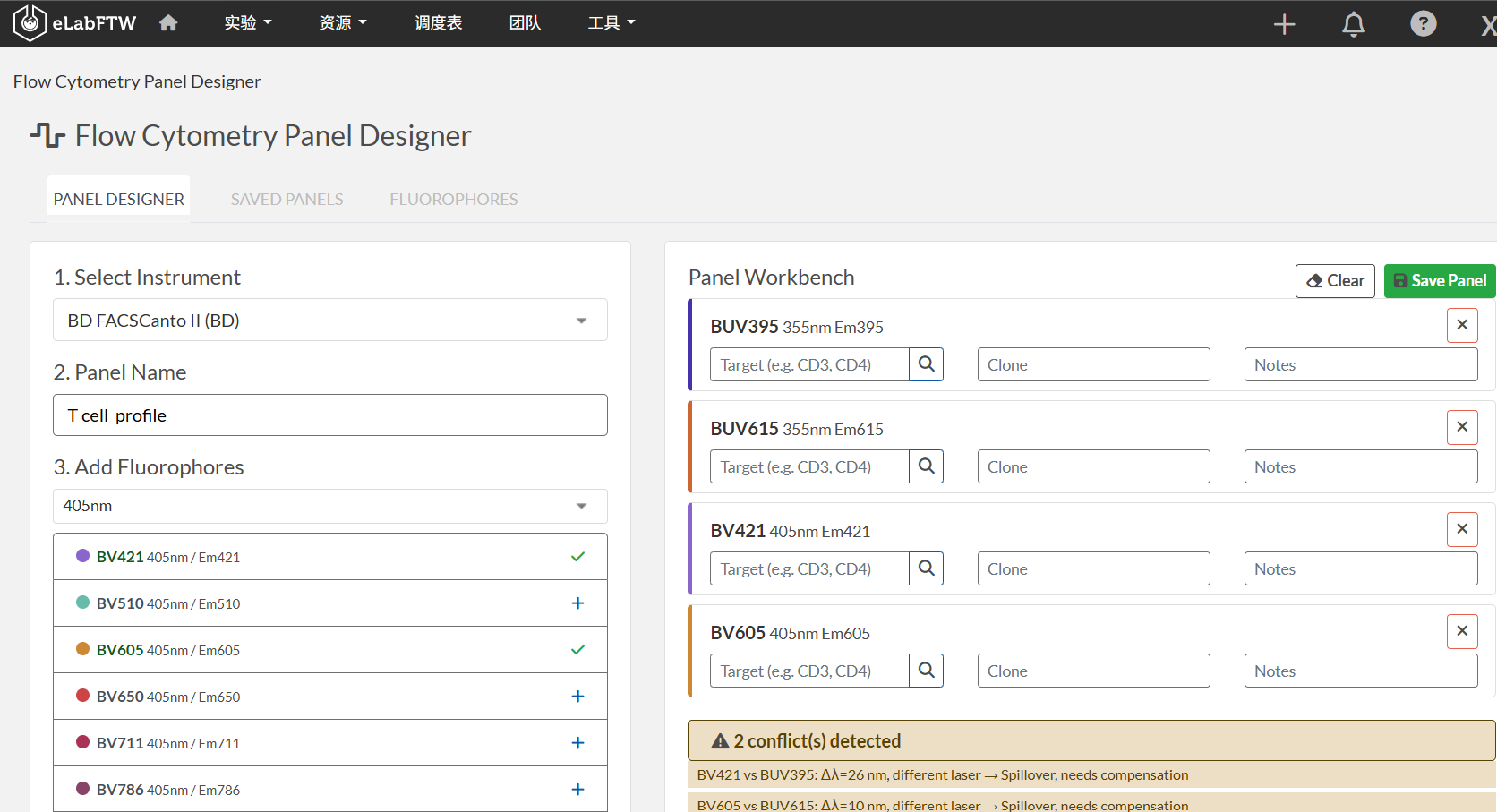Open the instrument dropdown BD FACSCanto II
Screen dimensions: 1497x812
pos(330,321)
